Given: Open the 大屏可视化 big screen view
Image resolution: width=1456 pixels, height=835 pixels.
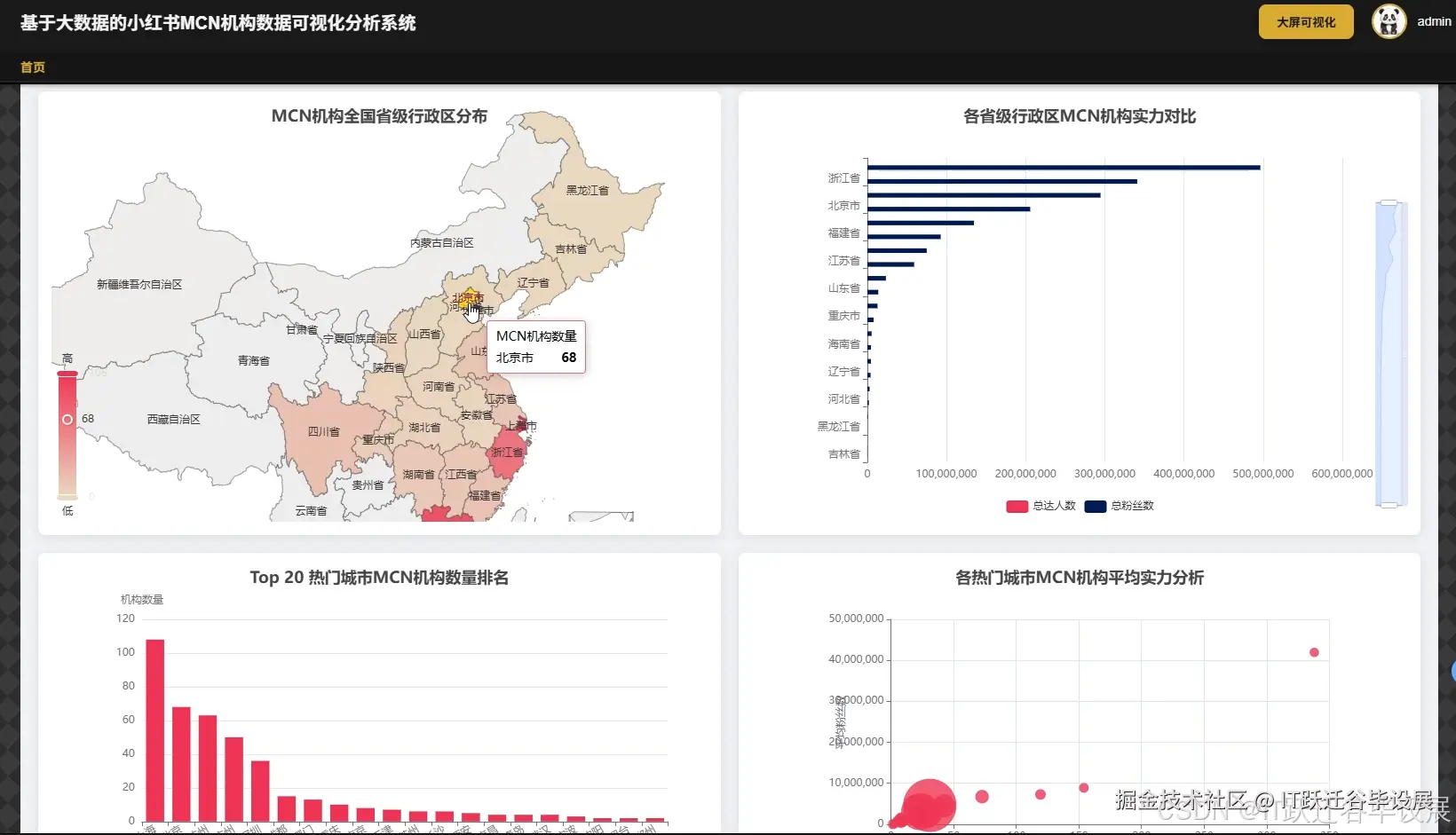Looking at the screenshot, I should tap(1306, 22).
